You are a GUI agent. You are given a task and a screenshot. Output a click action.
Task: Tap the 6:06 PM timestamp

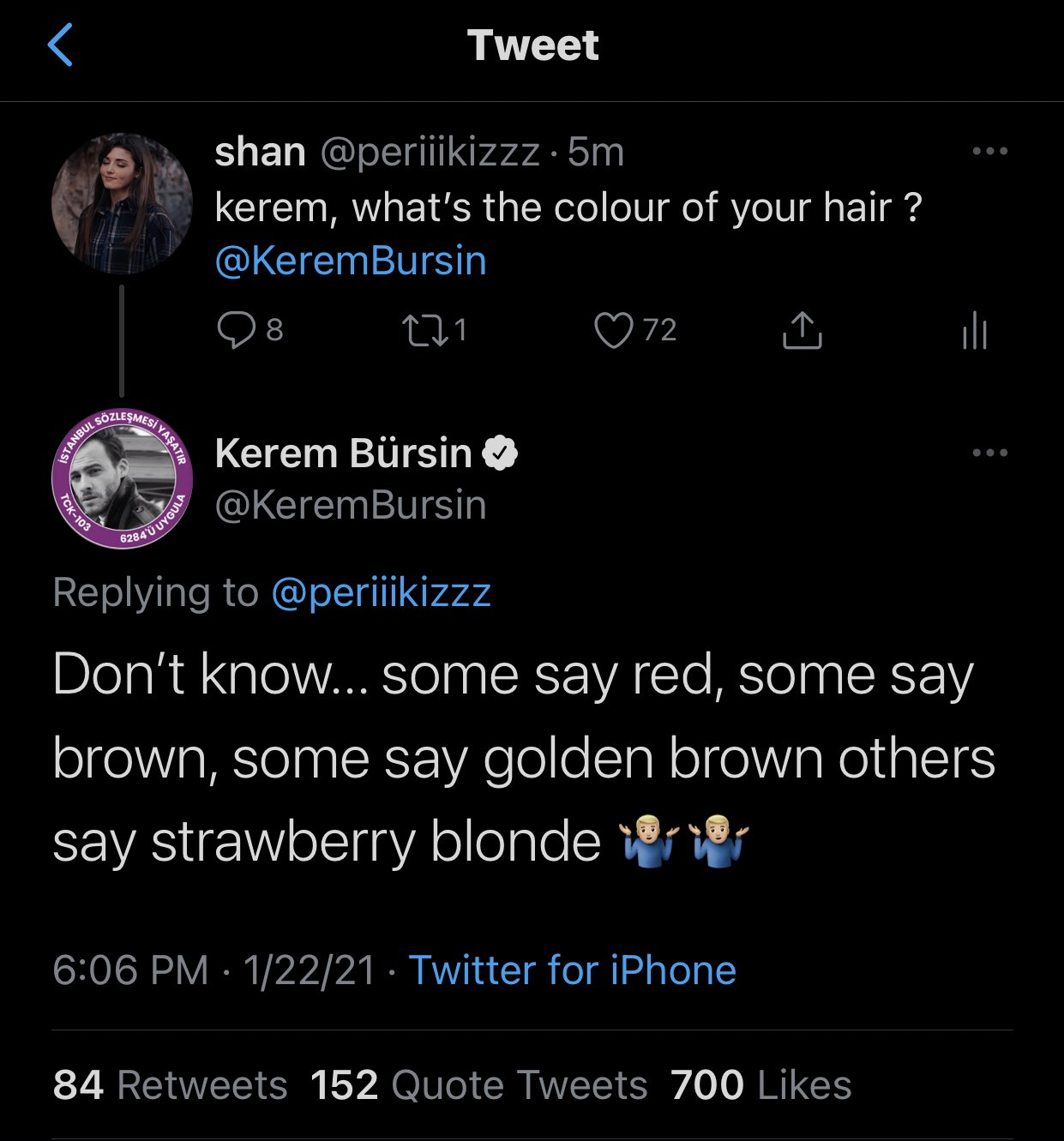[130, 970]
